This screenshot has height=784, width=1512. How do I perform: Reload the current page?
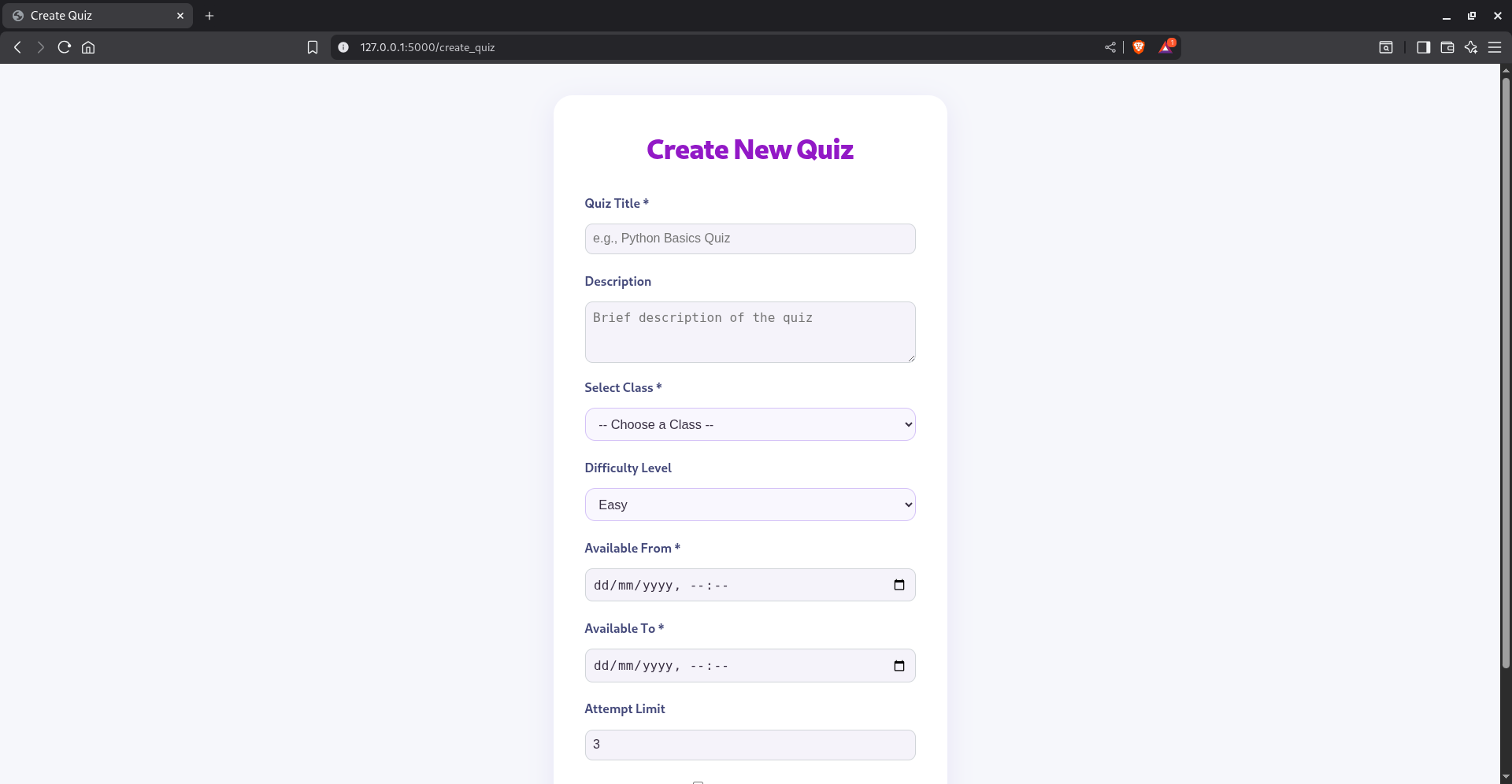tap(65, 47)
